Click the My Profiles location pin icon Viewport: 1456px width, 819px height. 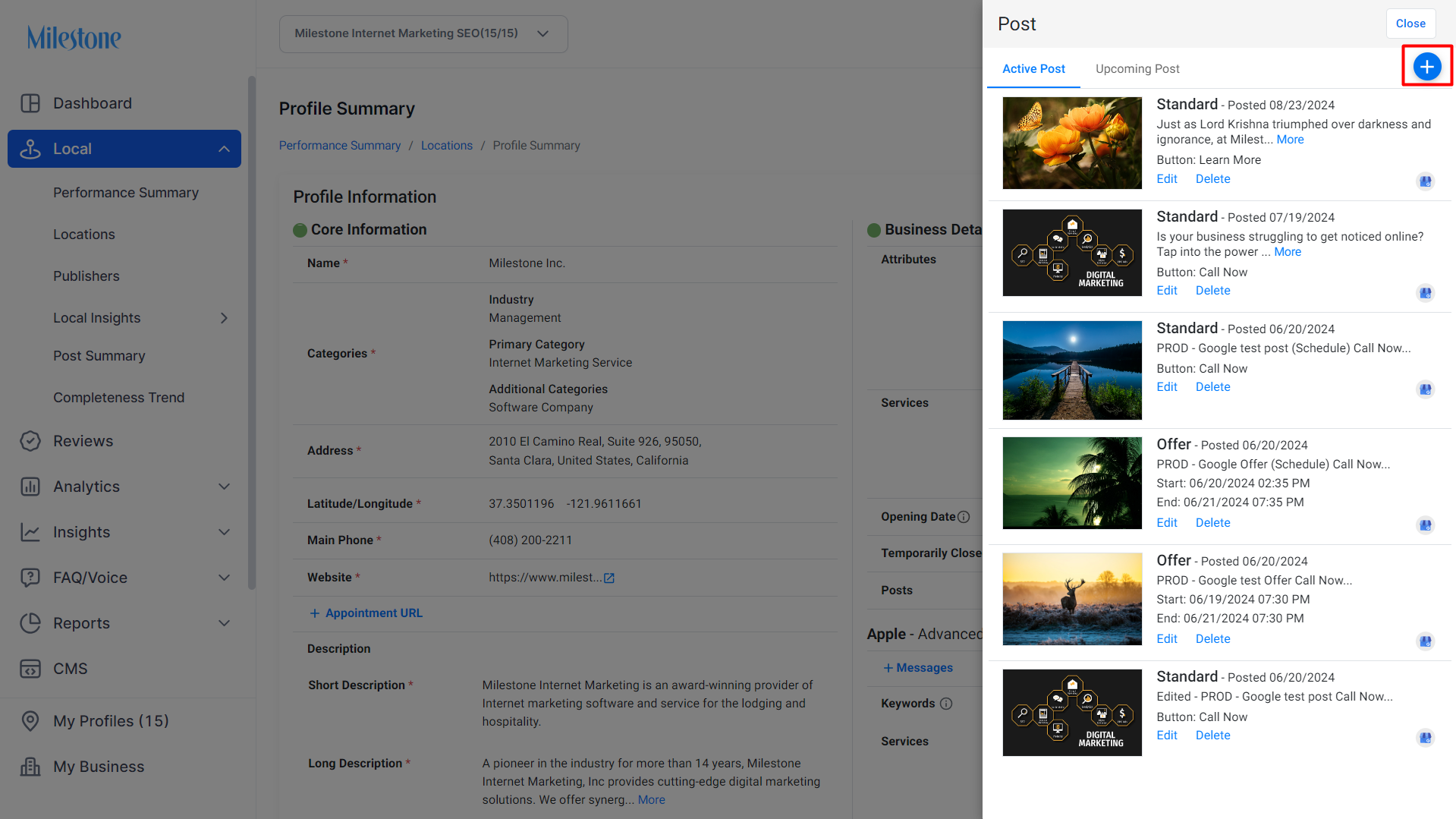pyautogui.click(x=30, y=721)
